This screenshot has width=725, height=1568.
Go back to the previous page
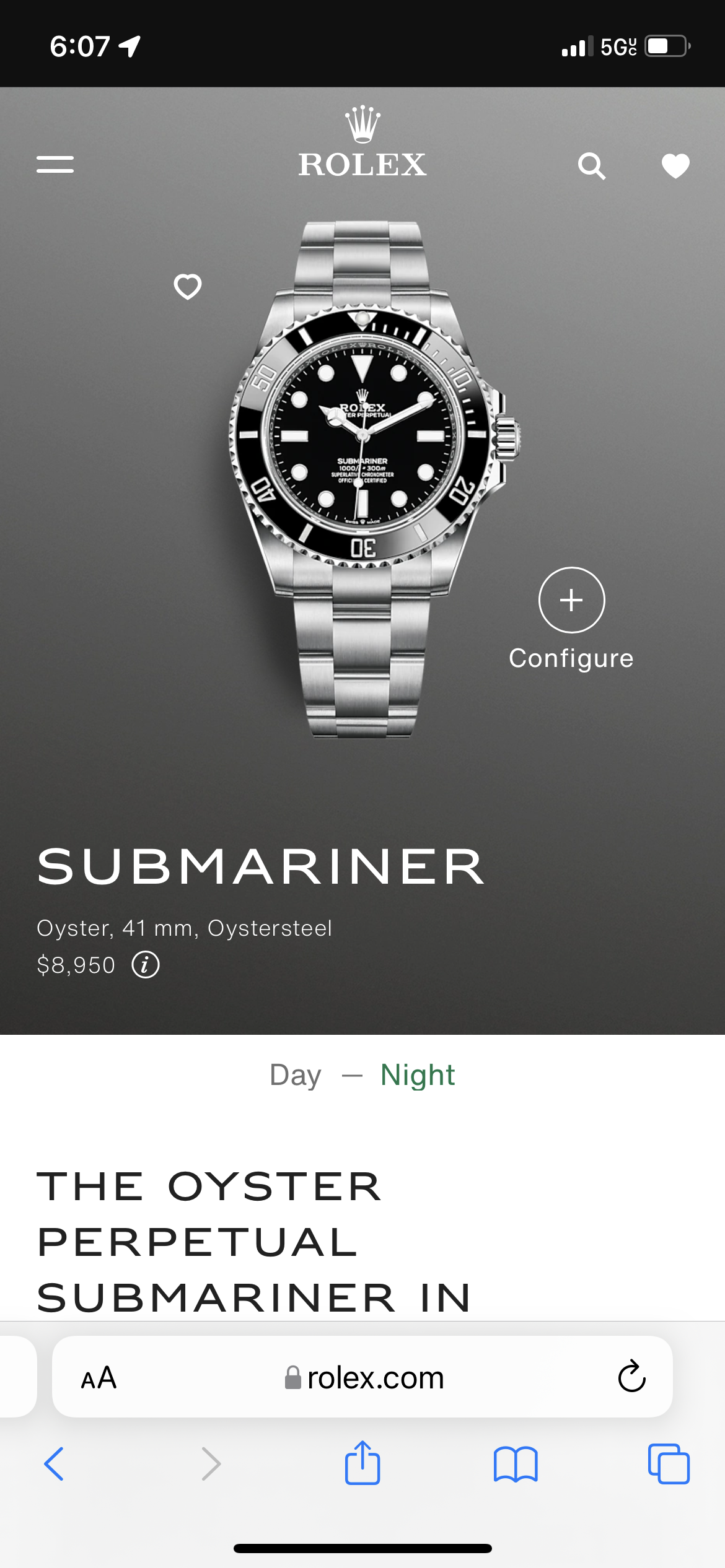coord(54,1464)
